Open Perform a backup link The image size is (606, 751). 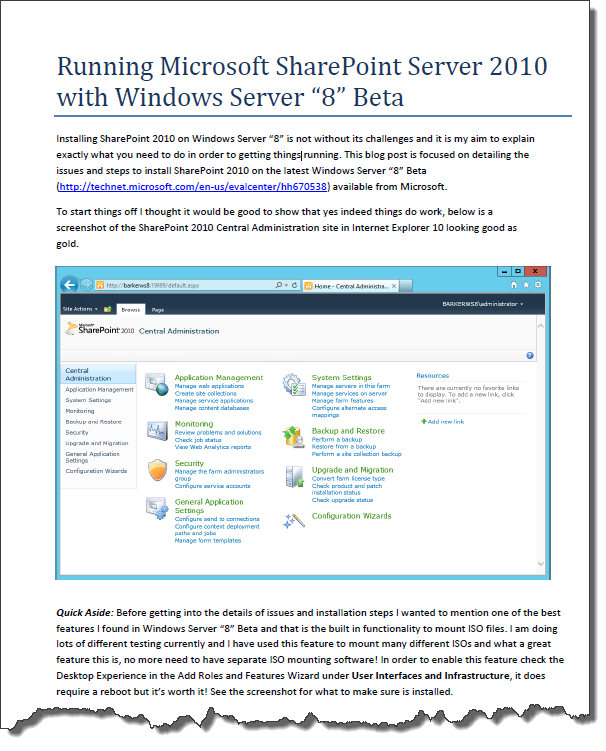click(337, 439)
